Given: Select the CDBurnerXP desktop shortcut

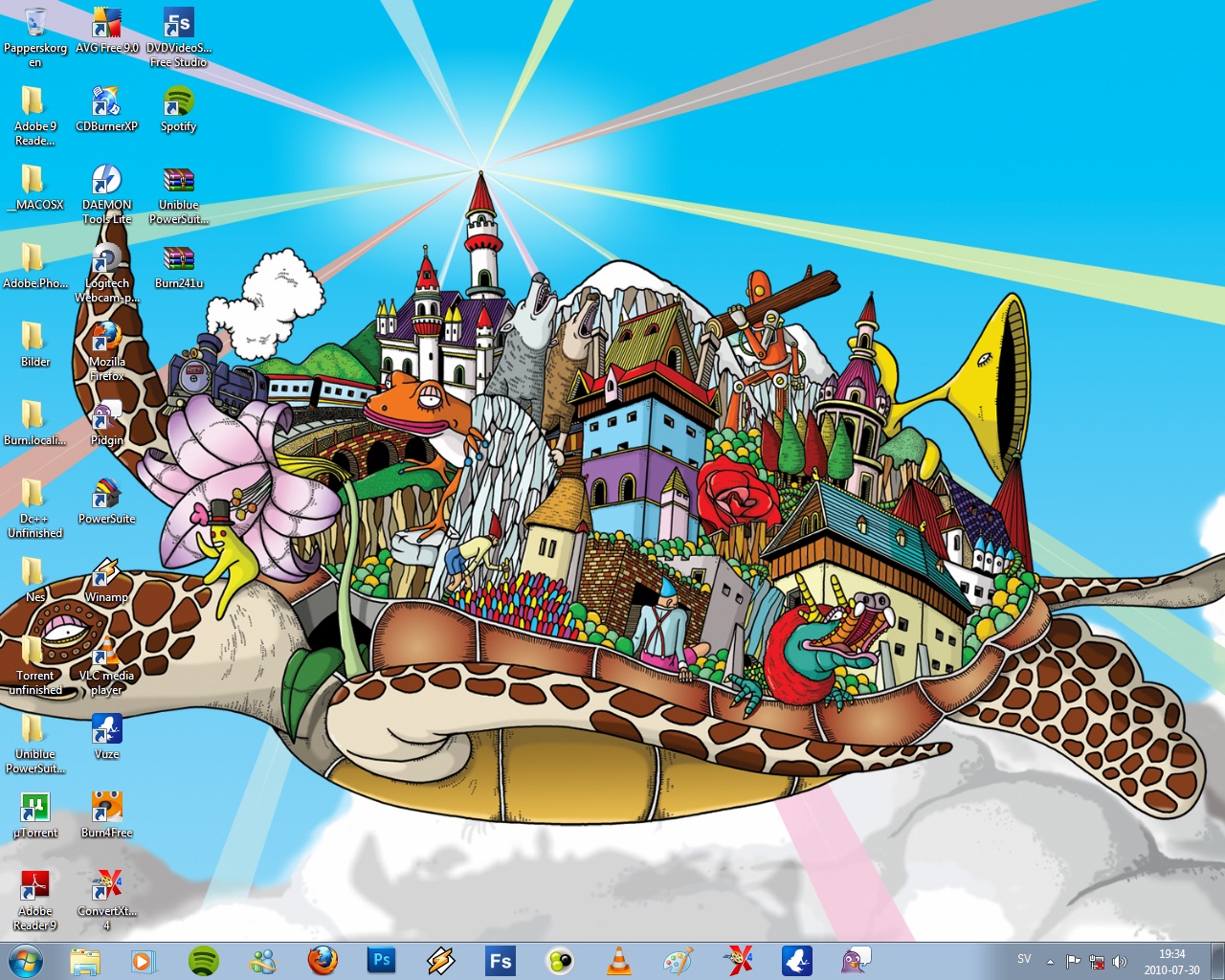Looking at the screenshot, I should point(106,102).
